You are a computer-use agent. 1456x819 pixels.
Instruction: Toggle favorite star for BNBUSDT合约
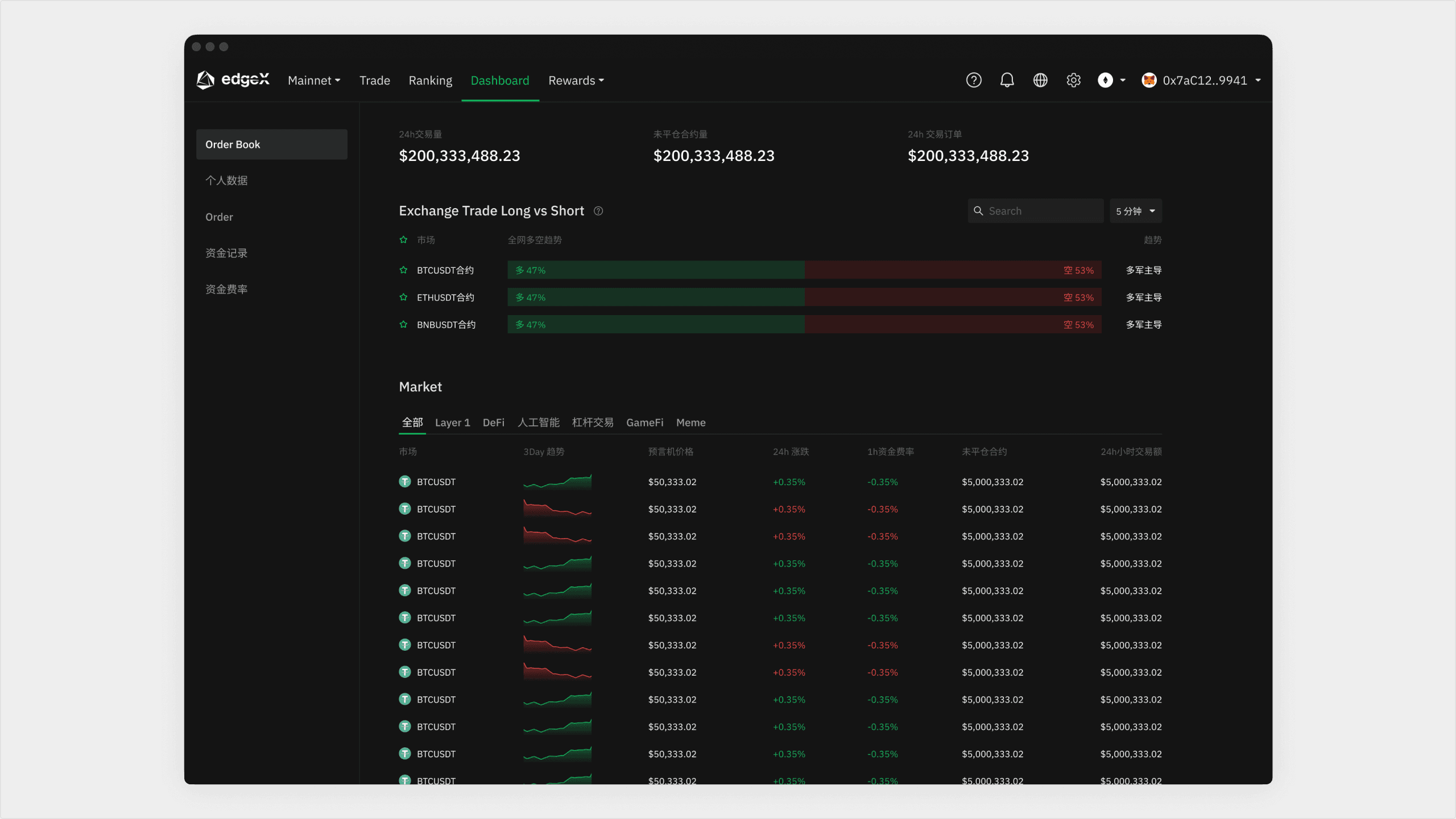tap(403, 325)
